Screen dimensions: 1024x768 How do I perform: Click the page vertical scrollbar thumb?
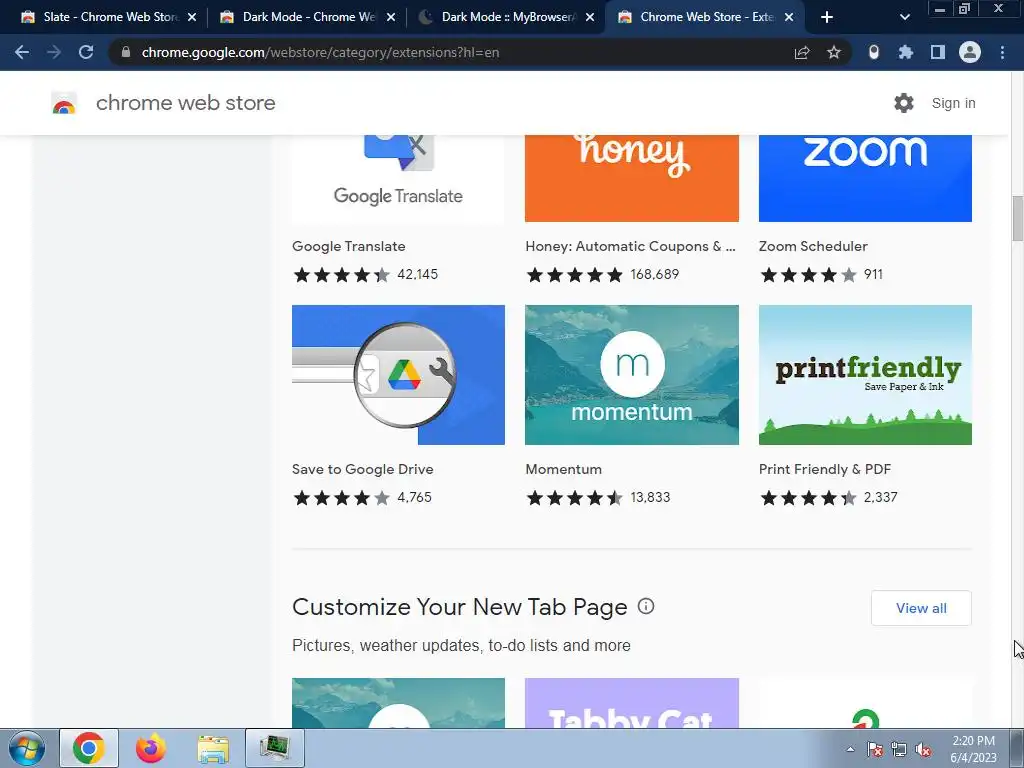(x=1017, y=218)
